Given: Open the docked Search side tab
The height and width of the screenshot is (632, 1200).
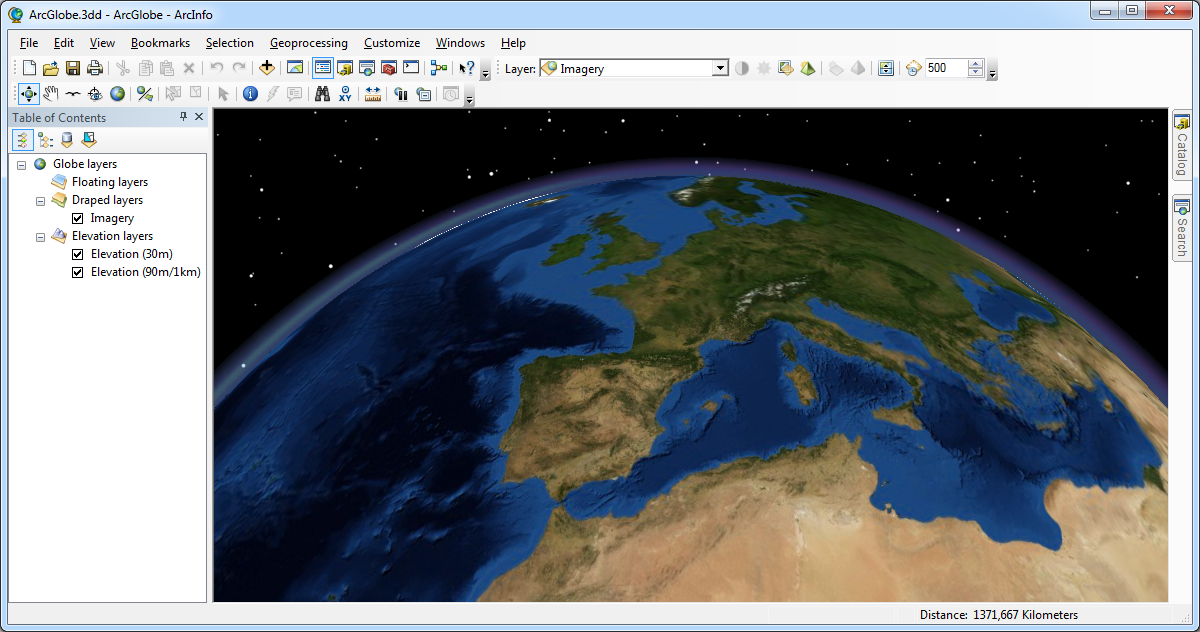Looking at the screenshot, I should tap(1181, 228).
